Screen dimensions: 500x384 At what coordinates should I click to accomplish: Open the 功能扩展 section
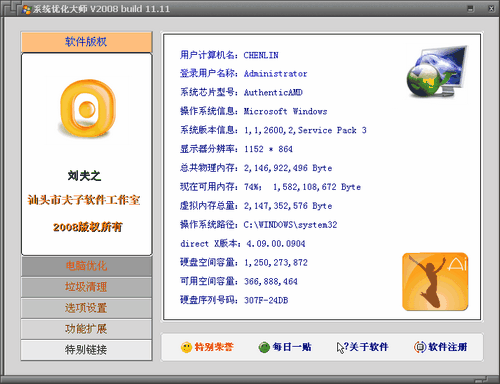point(86,329)
